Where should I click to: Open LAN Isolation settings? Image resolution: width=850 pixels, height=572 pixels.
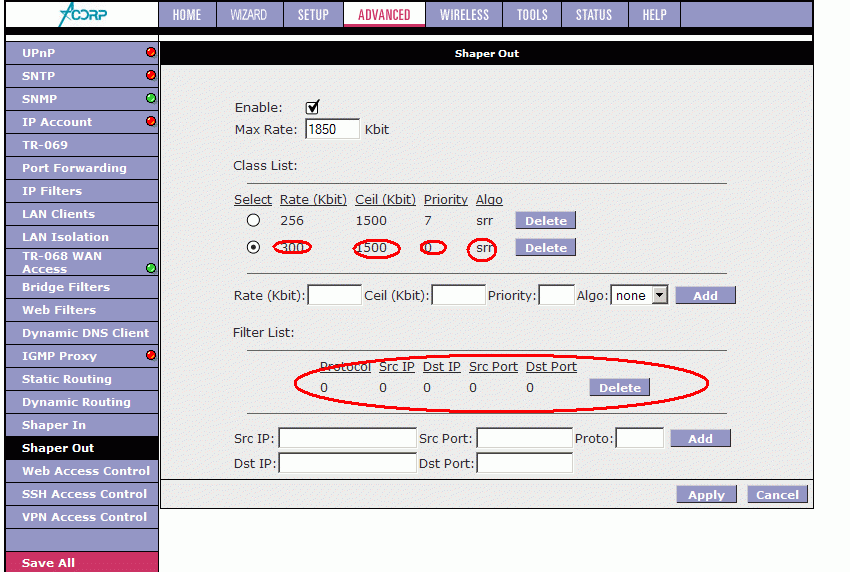coord(82,237)
